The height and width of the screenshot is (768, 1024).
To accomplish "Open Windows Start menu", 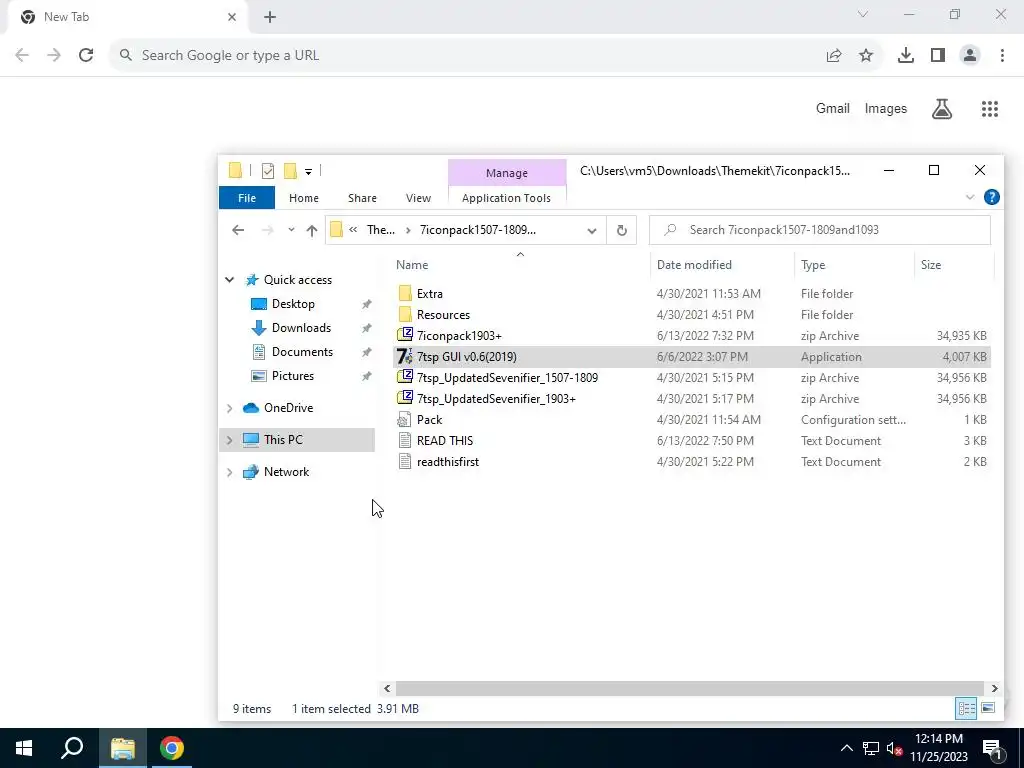I will (x=24, y=748).
